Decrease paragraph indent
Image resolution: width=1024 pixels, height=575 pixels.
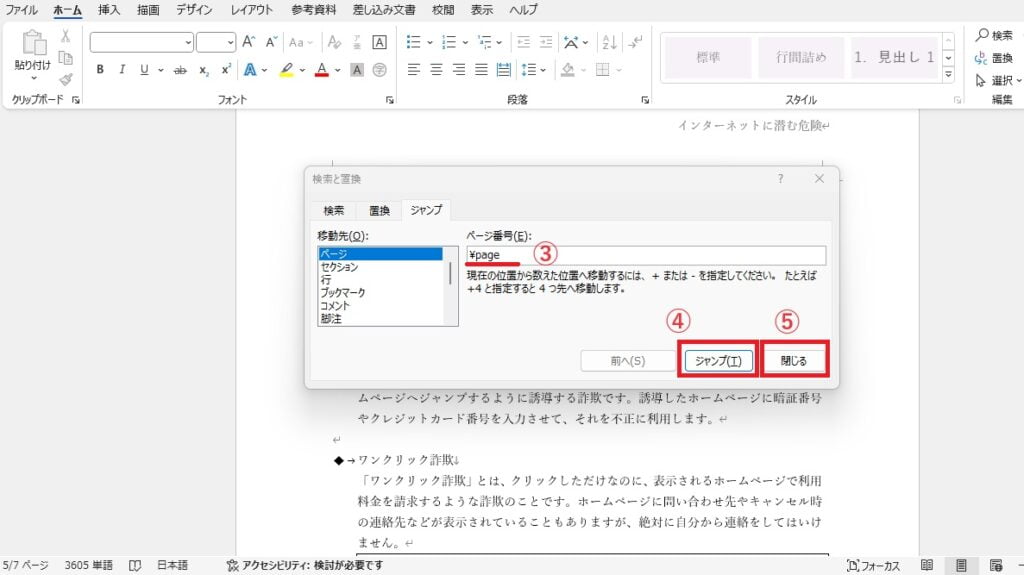click(524, 42)
